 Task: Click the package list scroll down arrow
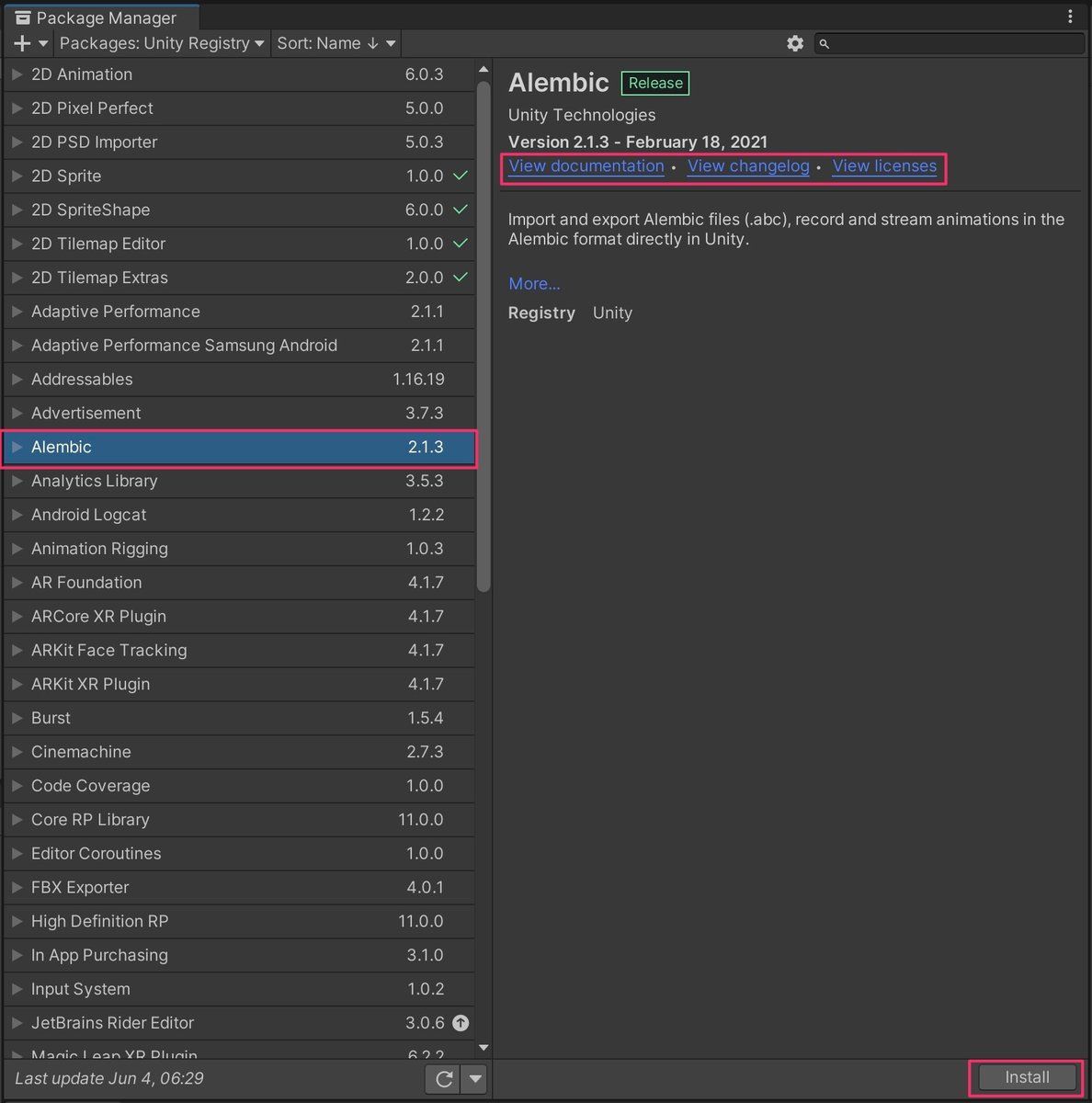pyautogui.click(x=483, y=1048)
